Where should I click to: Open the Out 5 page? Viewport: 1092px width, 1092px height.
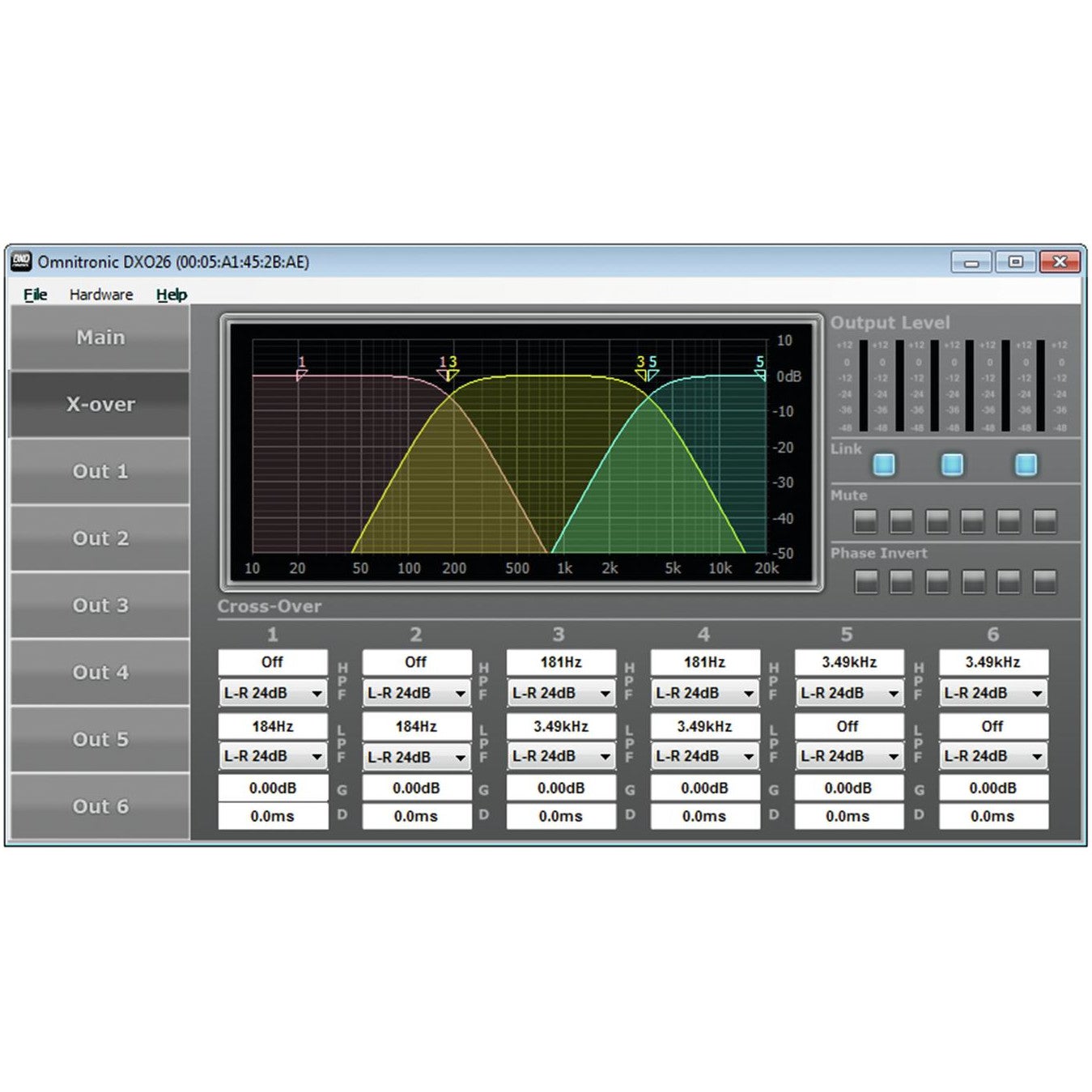pos(100,739)
